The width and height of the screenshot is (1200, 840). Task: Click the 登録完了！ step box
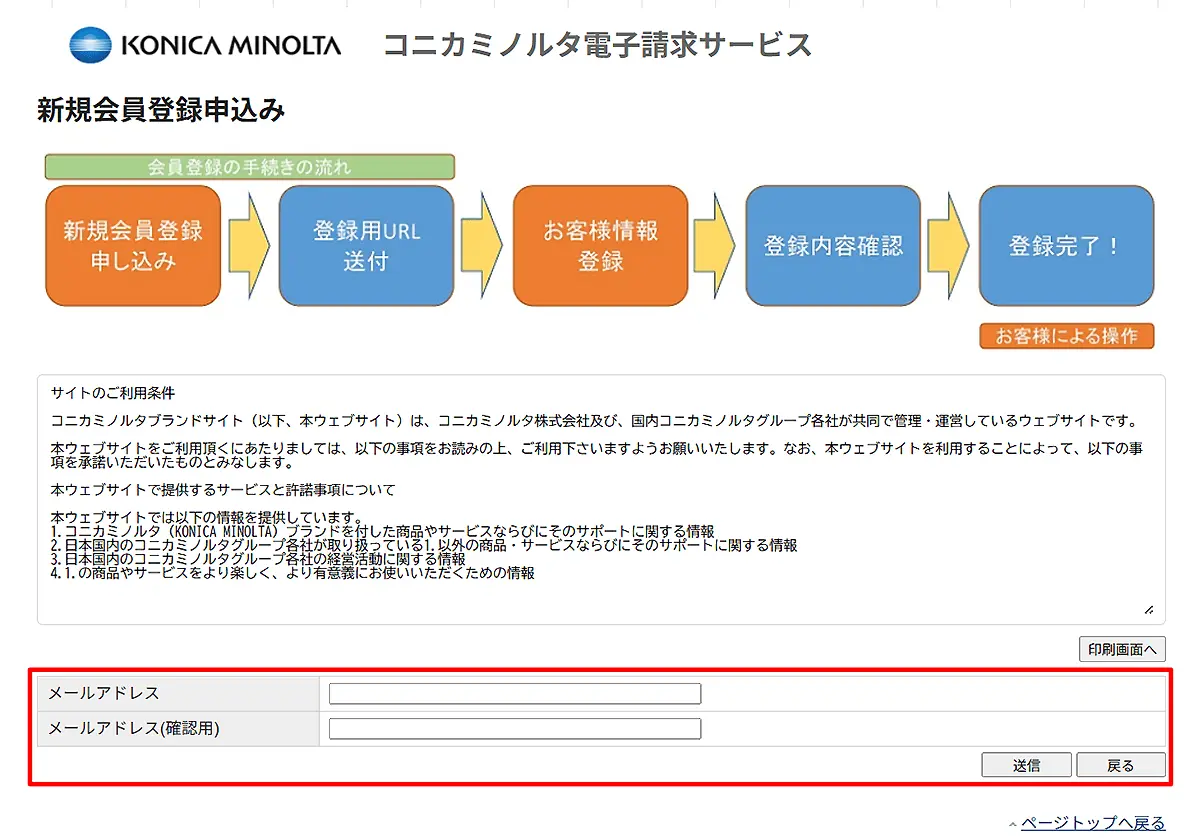1066,245
